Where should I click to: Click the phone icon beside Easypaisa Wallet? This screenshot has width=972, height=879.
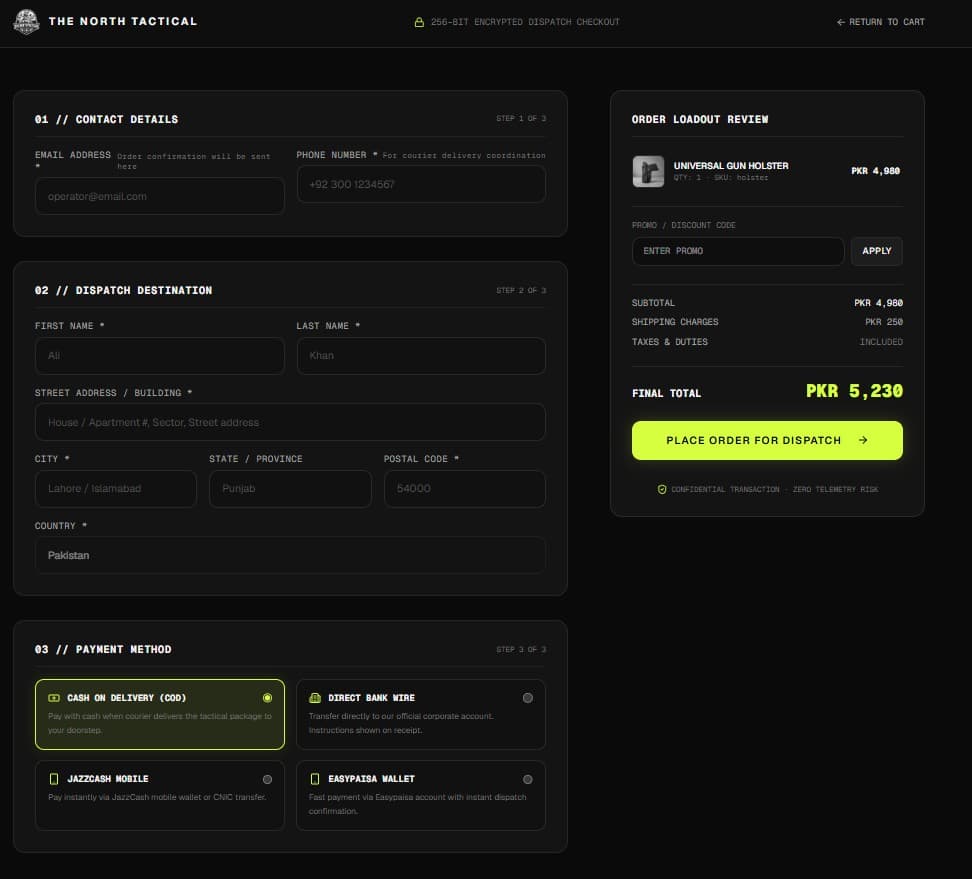coord(315,779)
